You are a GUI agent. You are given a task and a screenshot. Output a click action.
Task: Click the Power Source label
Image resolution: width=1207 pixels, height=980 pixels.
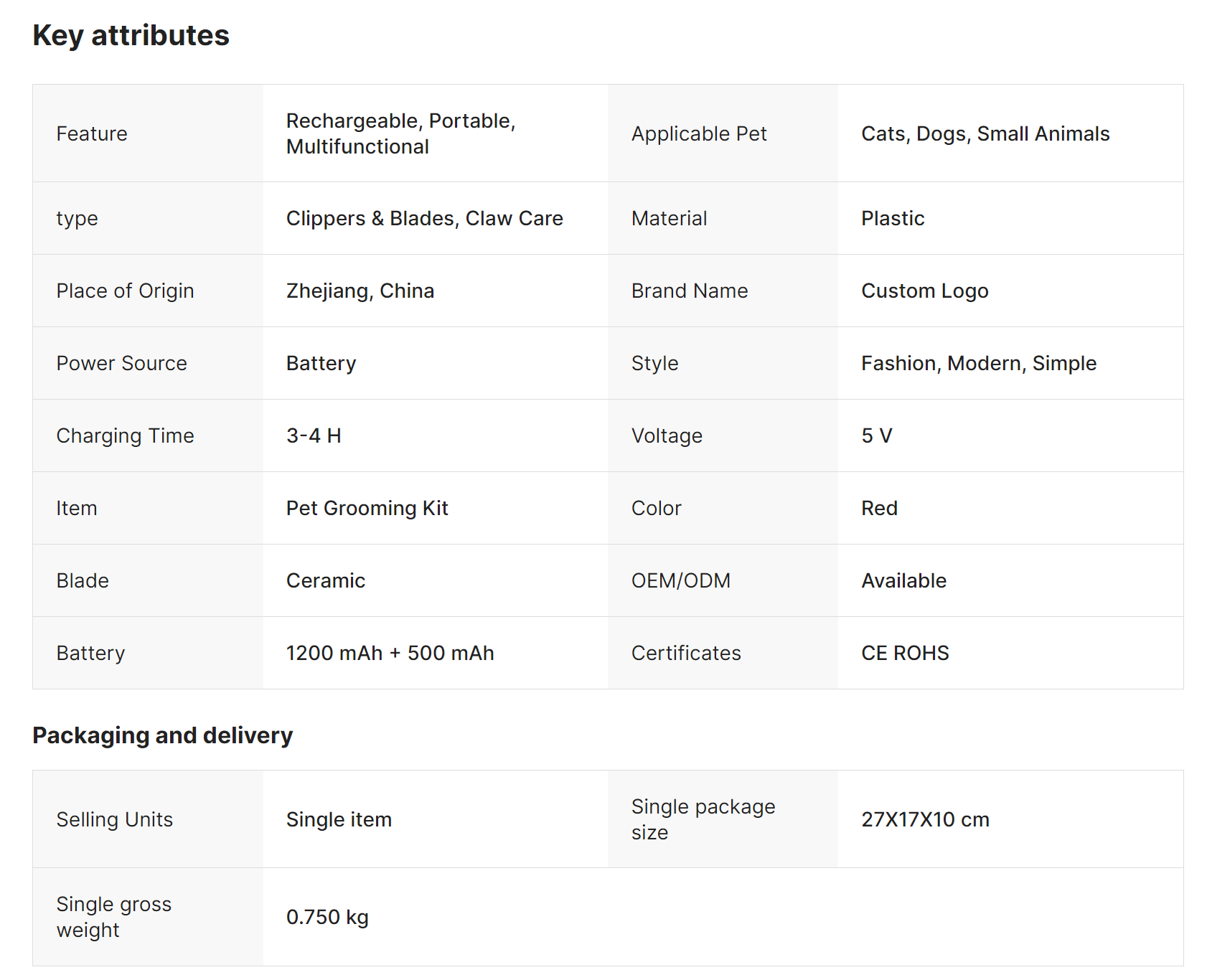121,363
